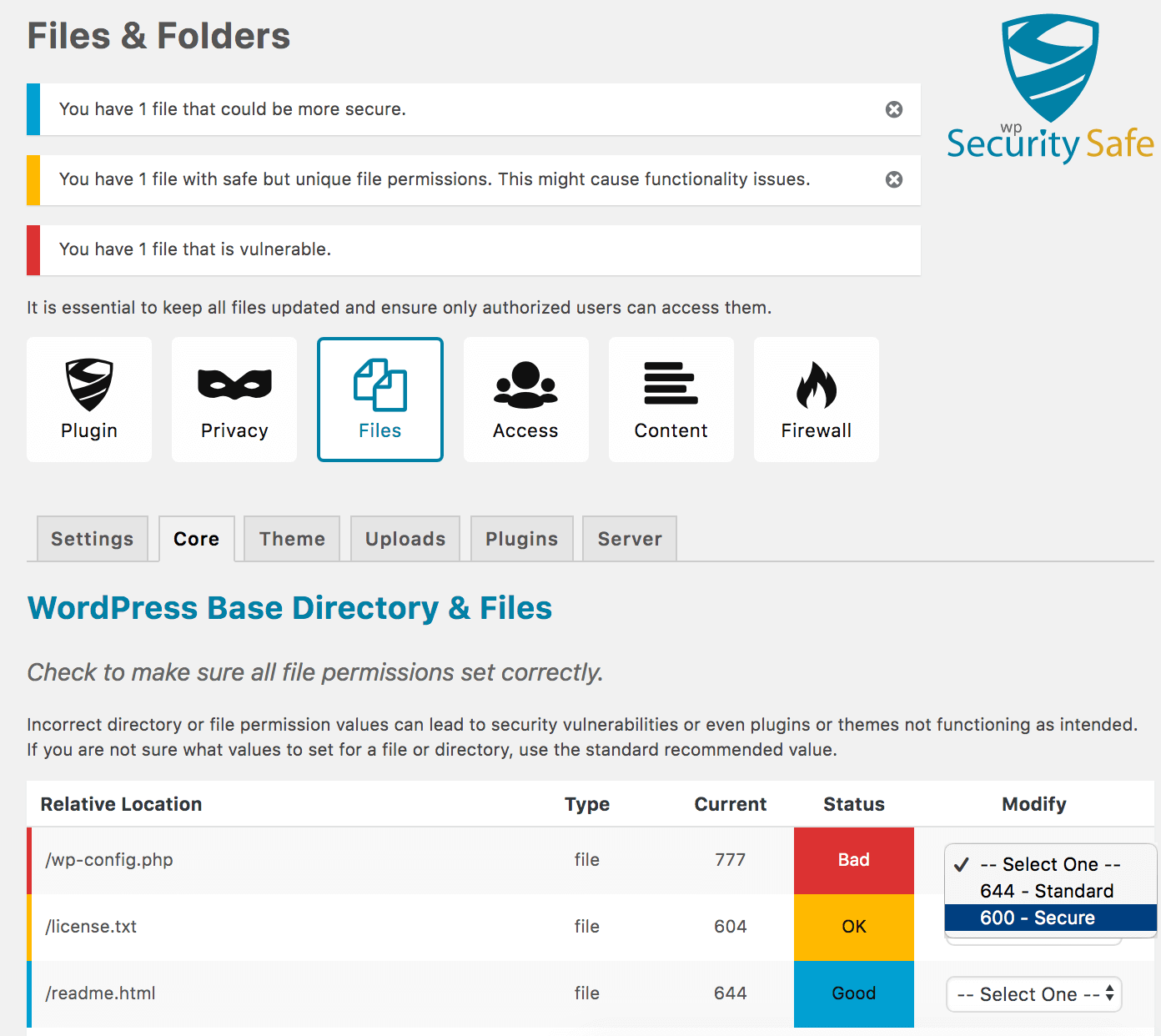The height and width of the screenshot is (1036, 1161).
Task: Select the Content lines icon
Action: coord(671,399)
